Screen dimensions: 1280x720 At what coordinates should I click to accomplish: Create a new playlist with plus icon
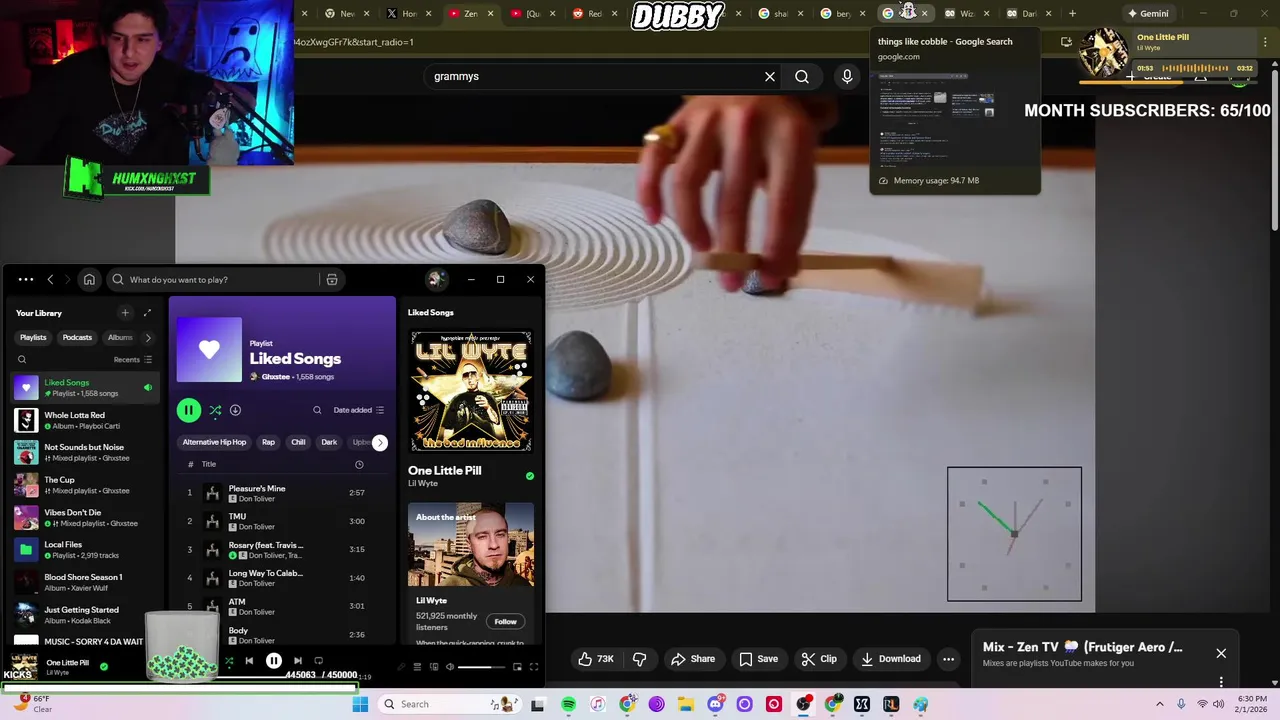[x=125, y=313]
